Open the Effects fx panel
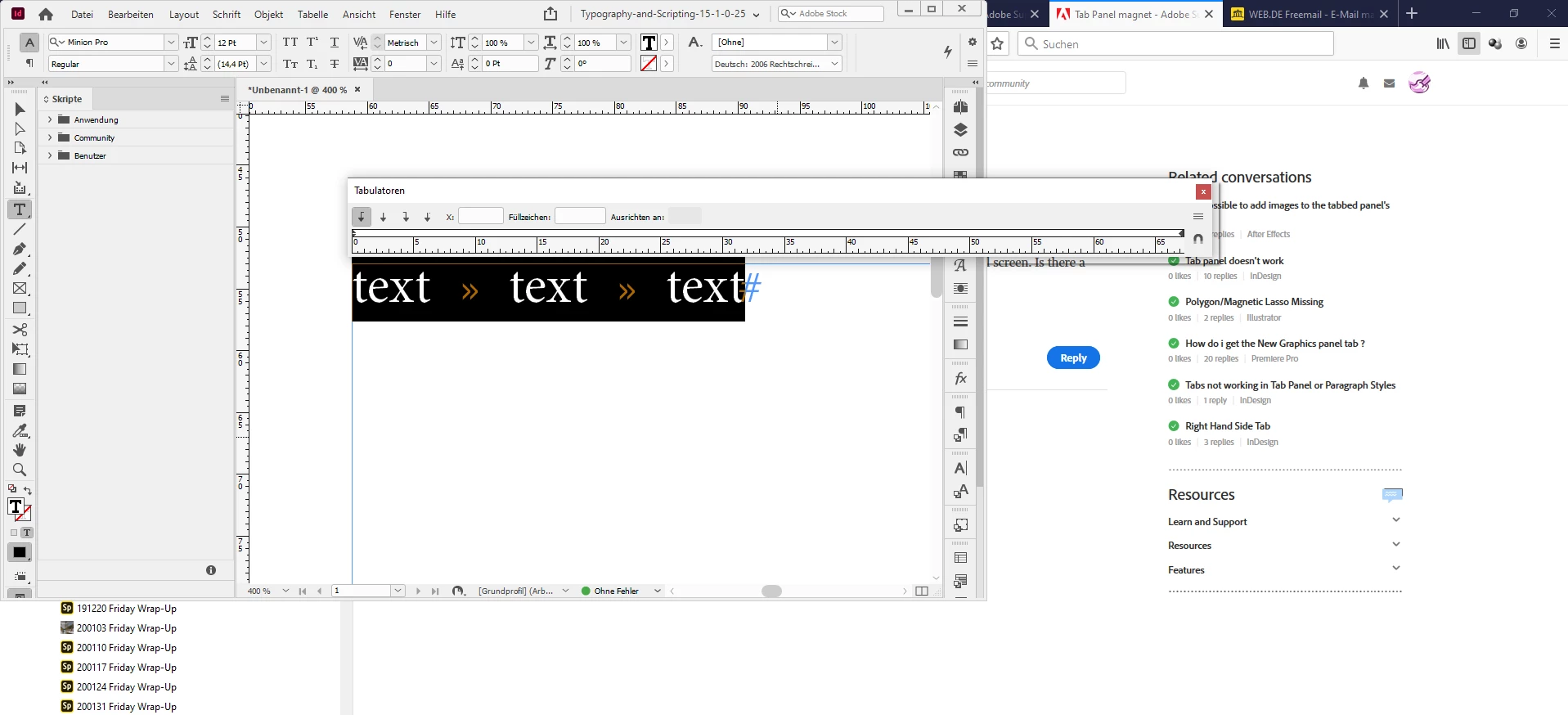Image resolution: width=1568 pixels, height=715 pixels. (x=960, y=378)
